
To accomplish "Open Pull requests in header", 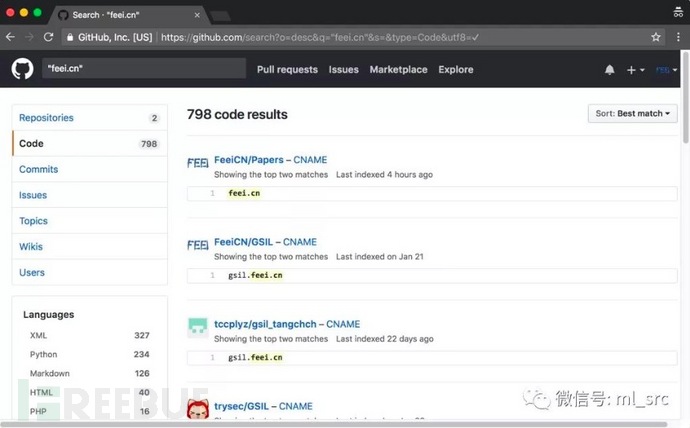I will [x=287, y=70].
